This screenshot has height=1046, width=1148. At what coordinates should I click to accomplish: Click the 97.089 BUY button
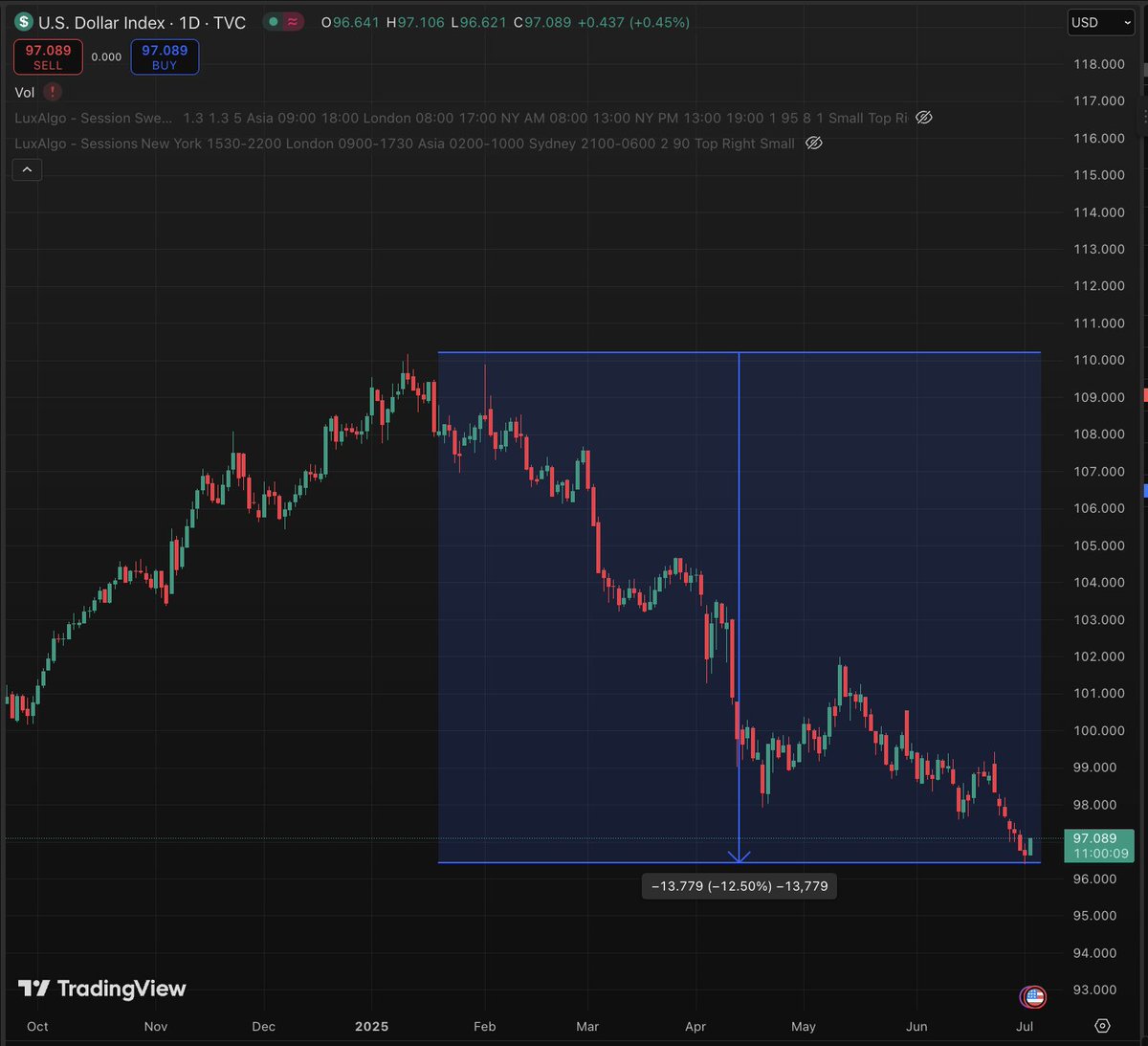coord(165,57)
